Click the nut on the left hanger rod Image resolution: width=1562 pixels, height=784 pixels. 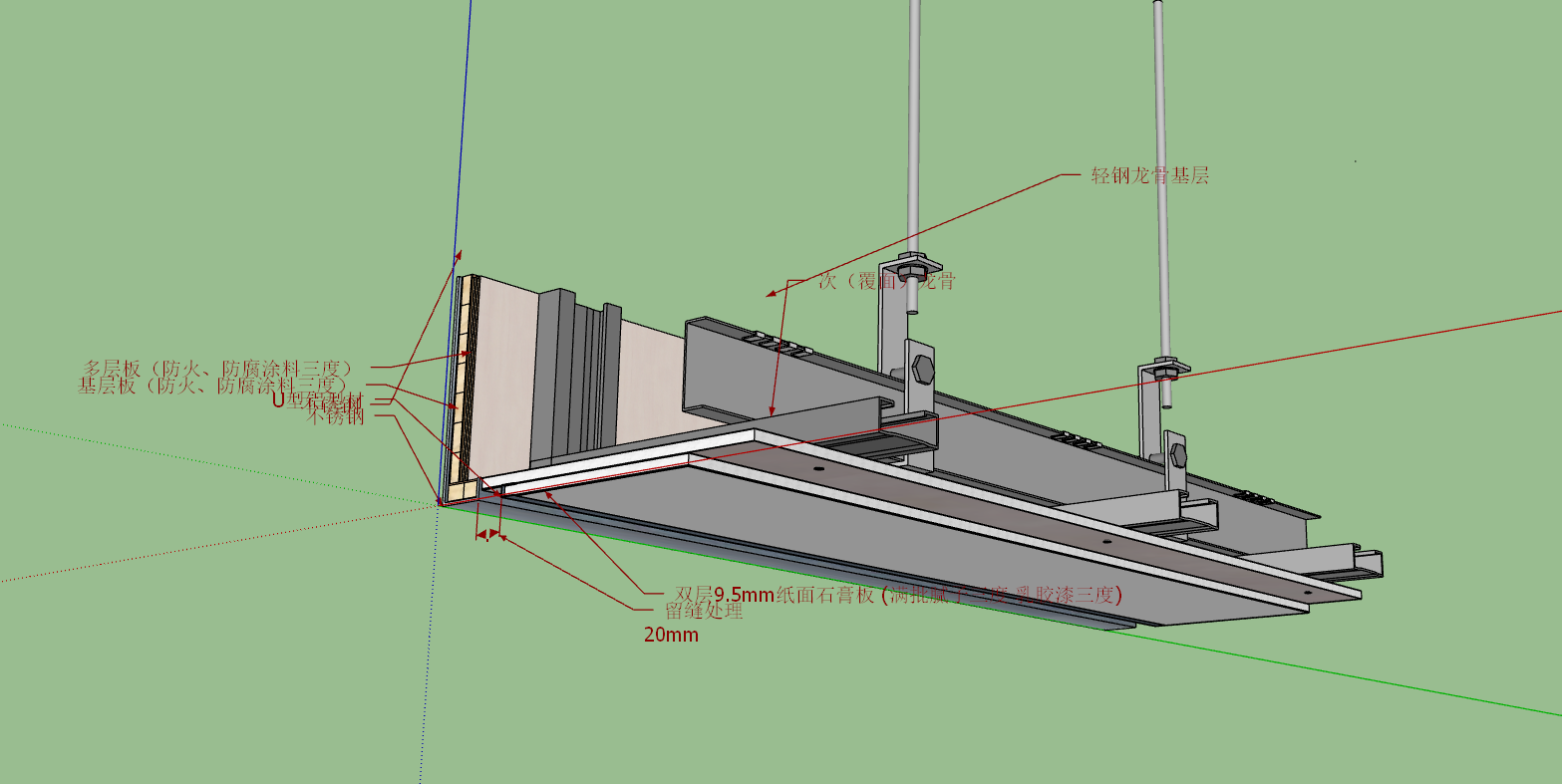point(912,270)
